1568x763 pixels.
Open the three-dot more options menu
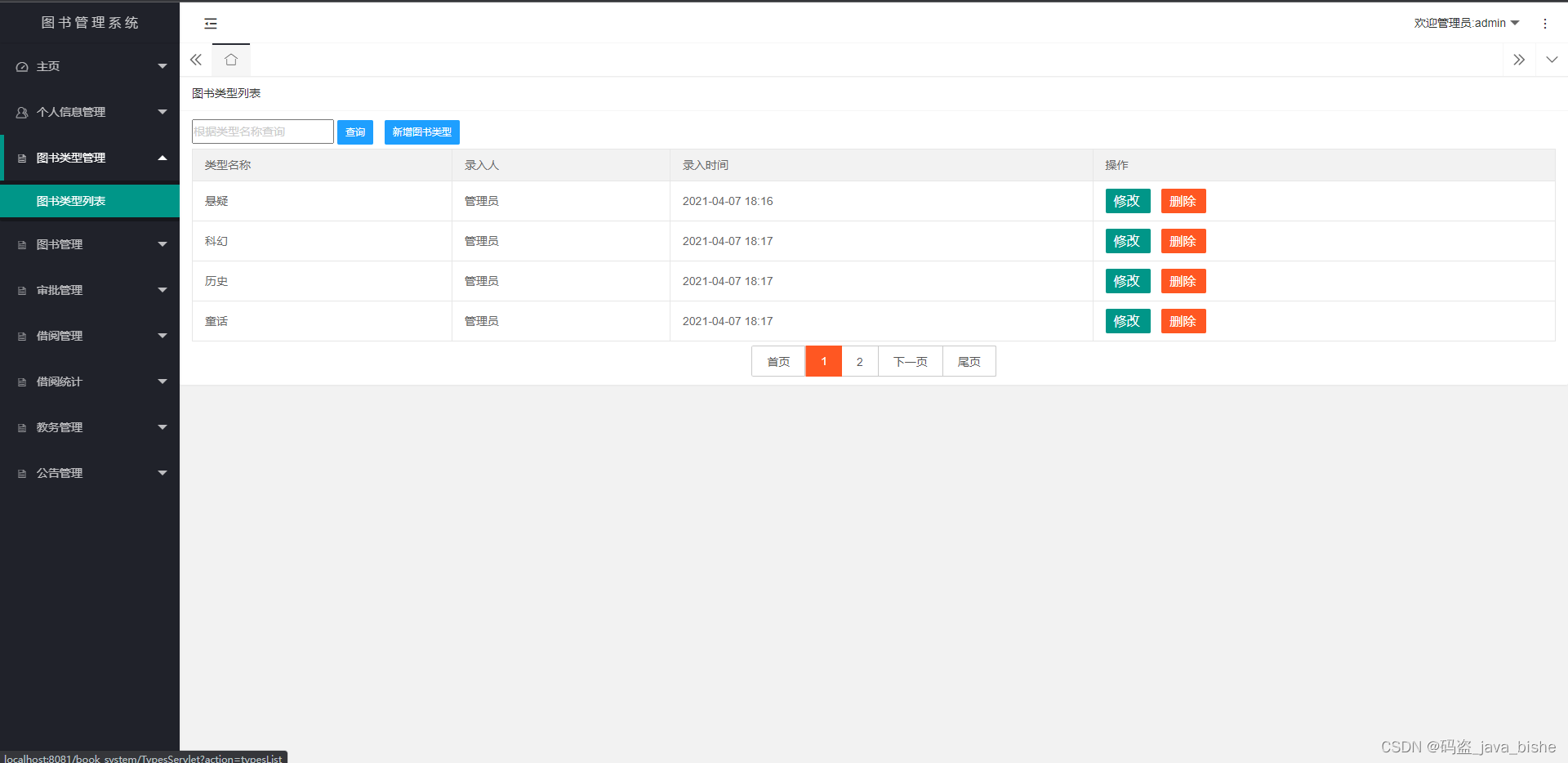pyautogui.click(x=1544, y=24)
